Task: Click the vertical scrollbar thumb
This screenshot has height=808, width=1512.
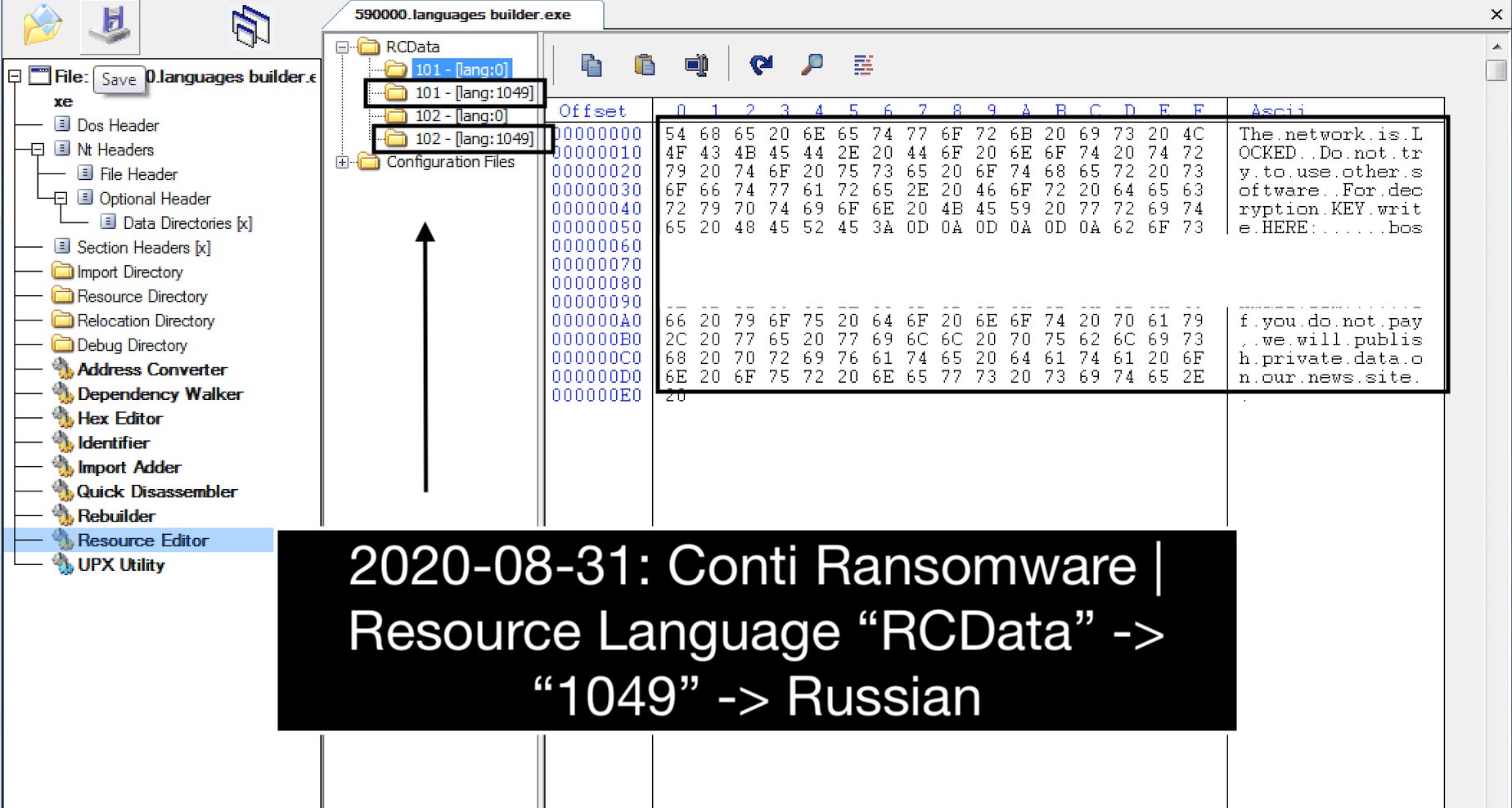Action: click(x=1496, y=70)
